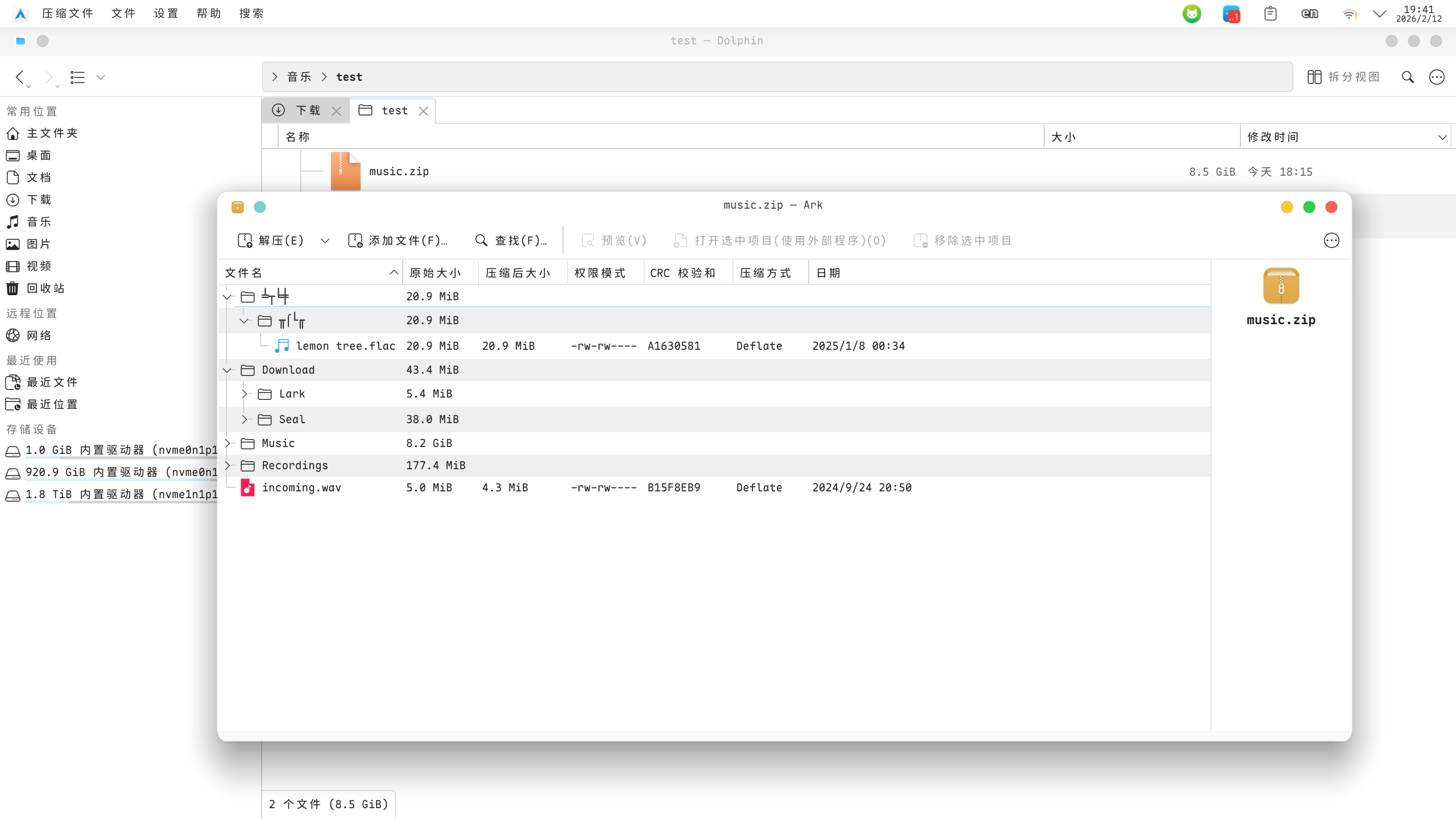
Task: Expand the Recordings folder
Action: pyautogui.click(x=227, y=465)
